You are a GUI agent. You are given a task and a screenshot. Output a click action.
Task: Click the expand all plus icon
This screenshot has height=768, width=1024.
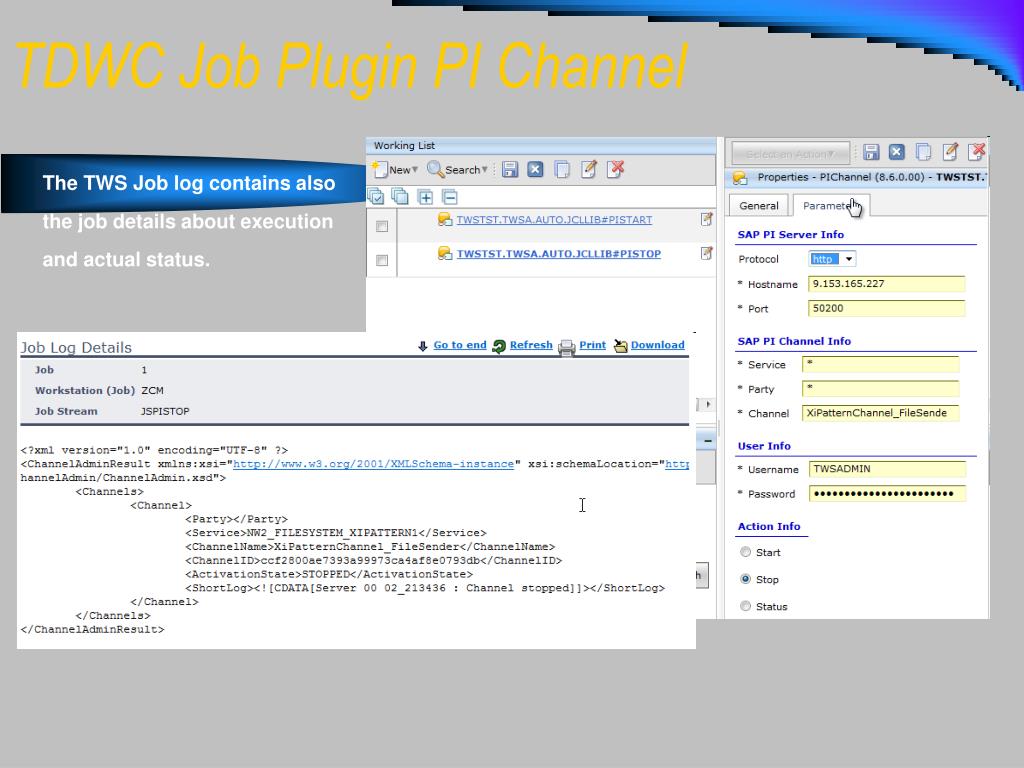pyautogui.click(x=425, y=197)
